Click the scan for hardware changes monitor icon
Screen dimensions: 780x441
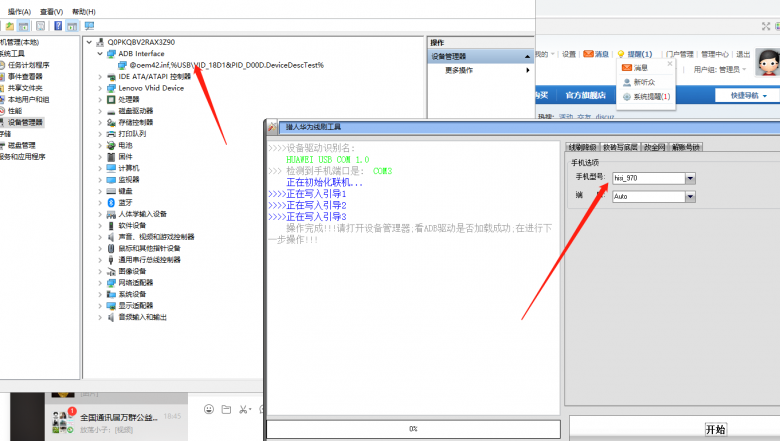[89, 26]
